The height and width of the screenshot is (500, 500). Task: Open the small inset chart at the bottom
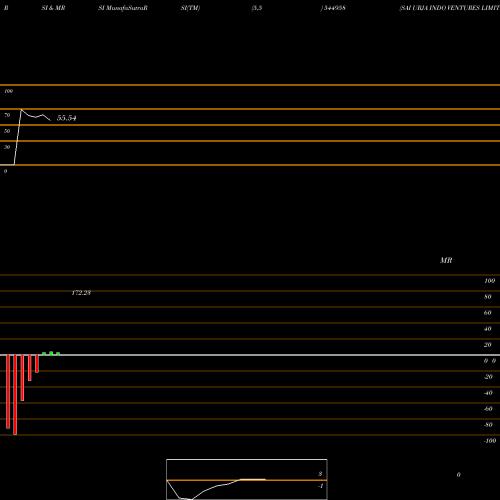click(x=247, y=479)
